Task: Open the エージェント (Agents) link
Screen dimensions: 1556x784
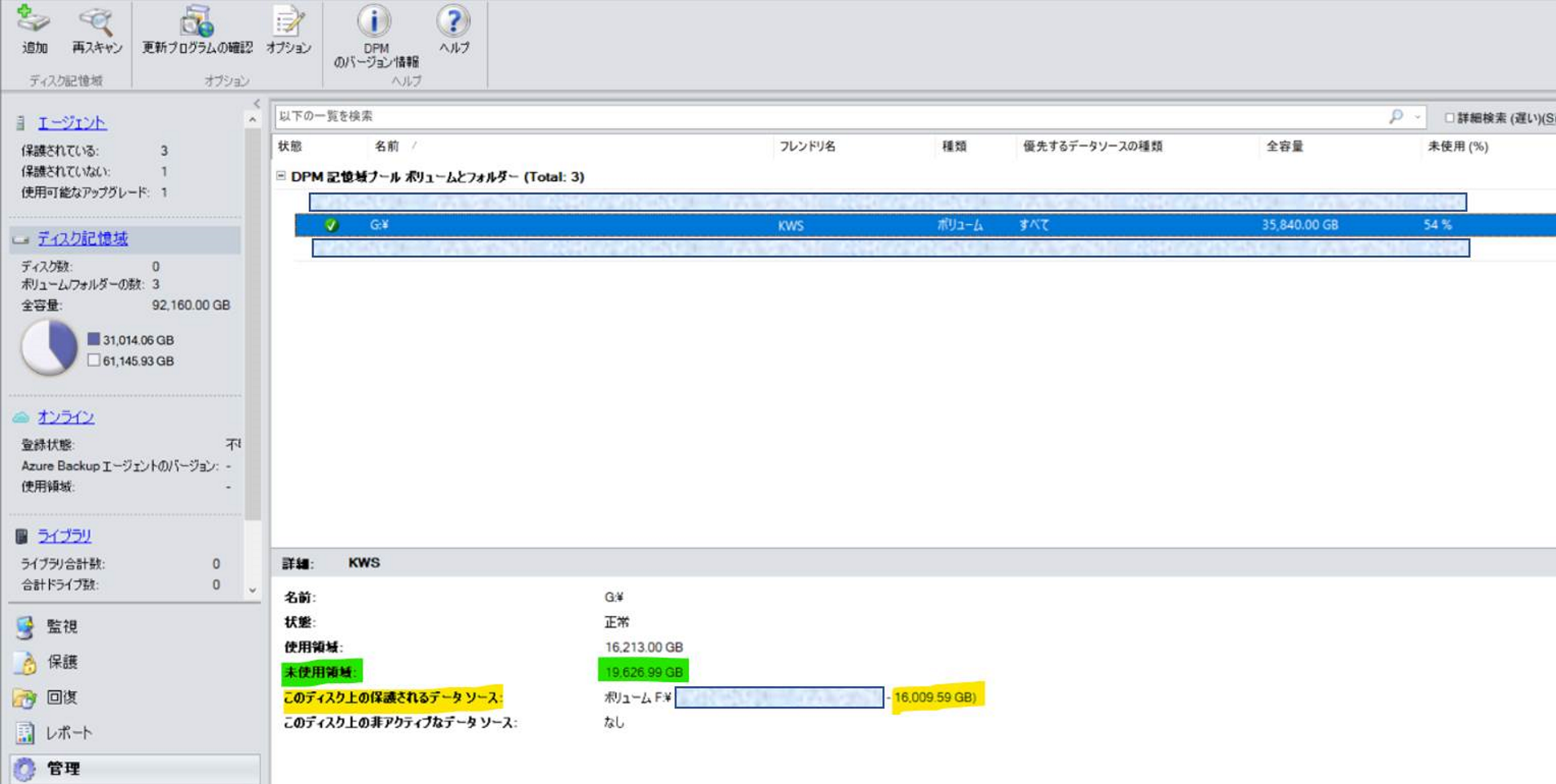Action: (72, 123)
